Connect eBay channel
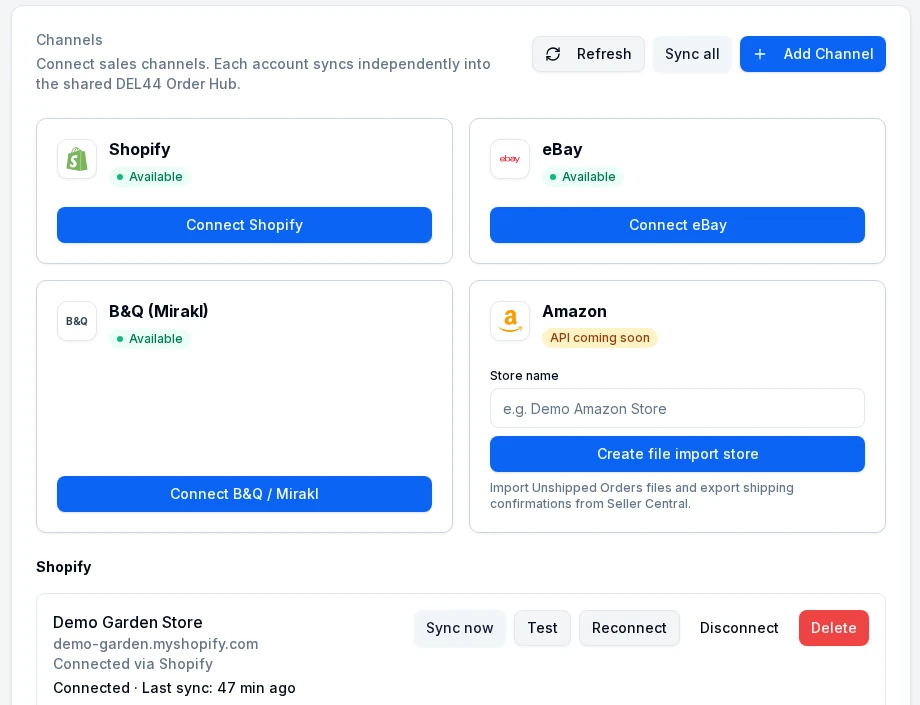 (677, 225)
